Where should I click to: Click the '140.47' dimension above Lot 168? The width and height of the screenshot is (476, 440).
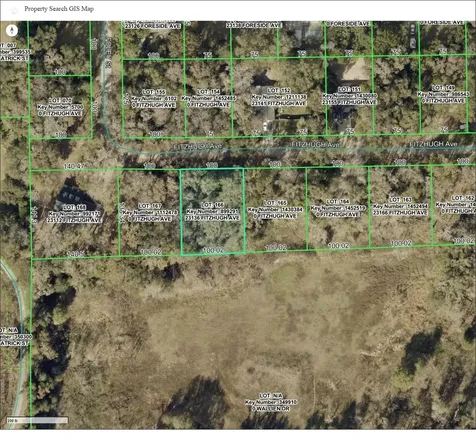point(74,166)
